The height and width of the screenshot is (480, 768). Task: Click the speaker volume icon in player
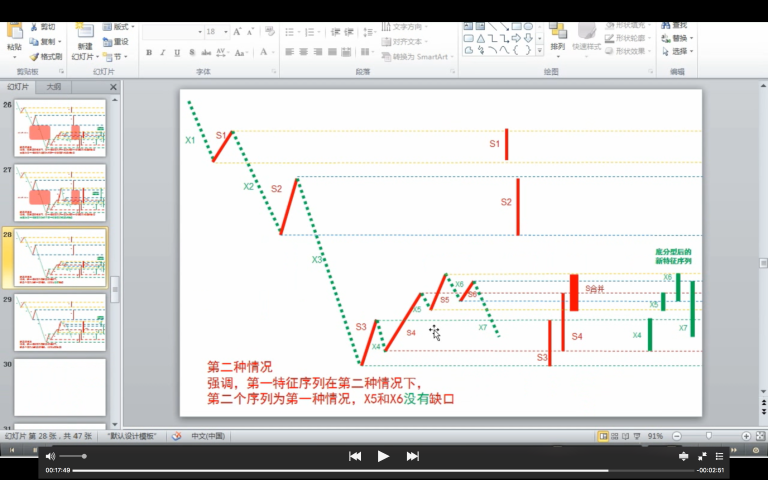50,456
